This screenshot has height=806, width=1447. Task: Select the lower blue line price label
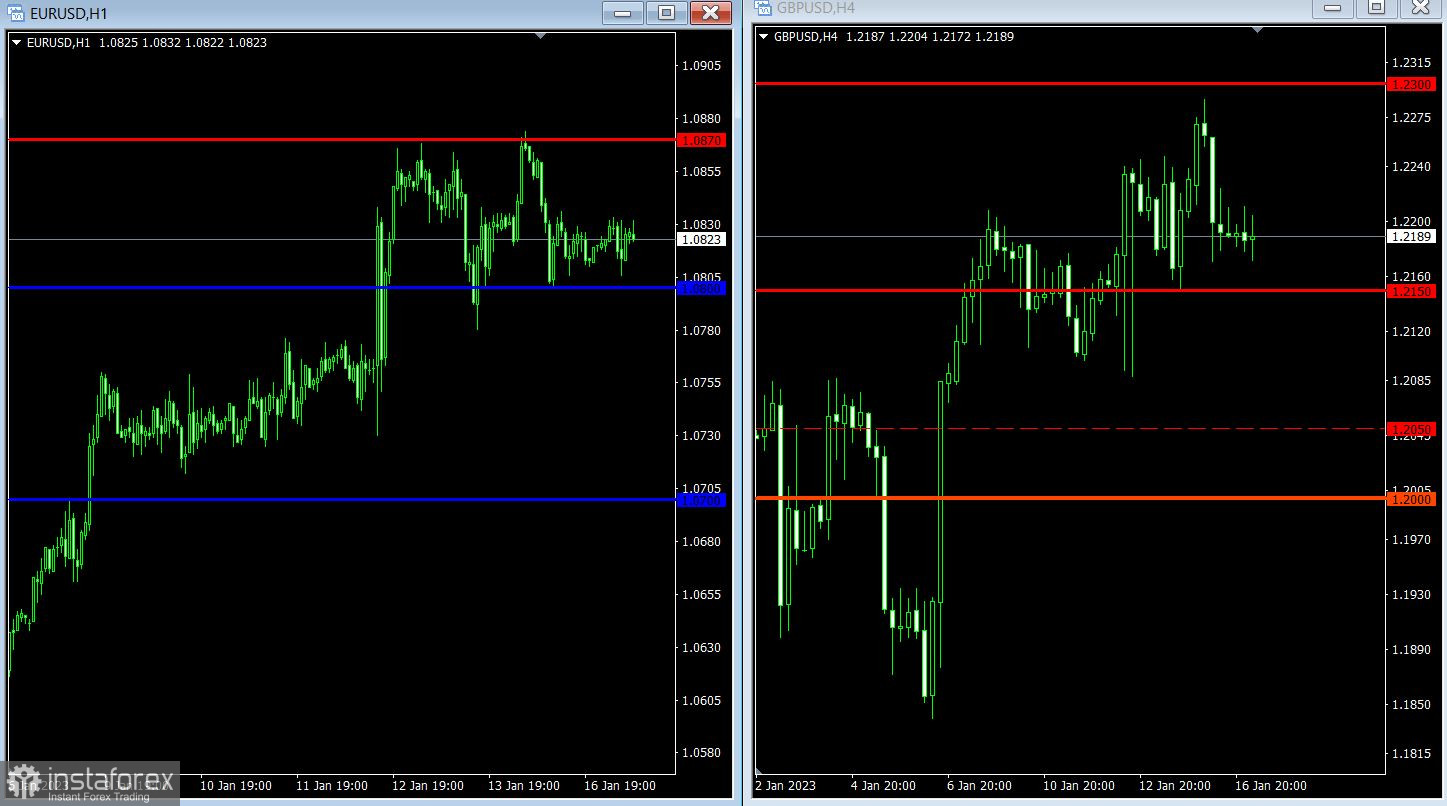tap(702, 500)
